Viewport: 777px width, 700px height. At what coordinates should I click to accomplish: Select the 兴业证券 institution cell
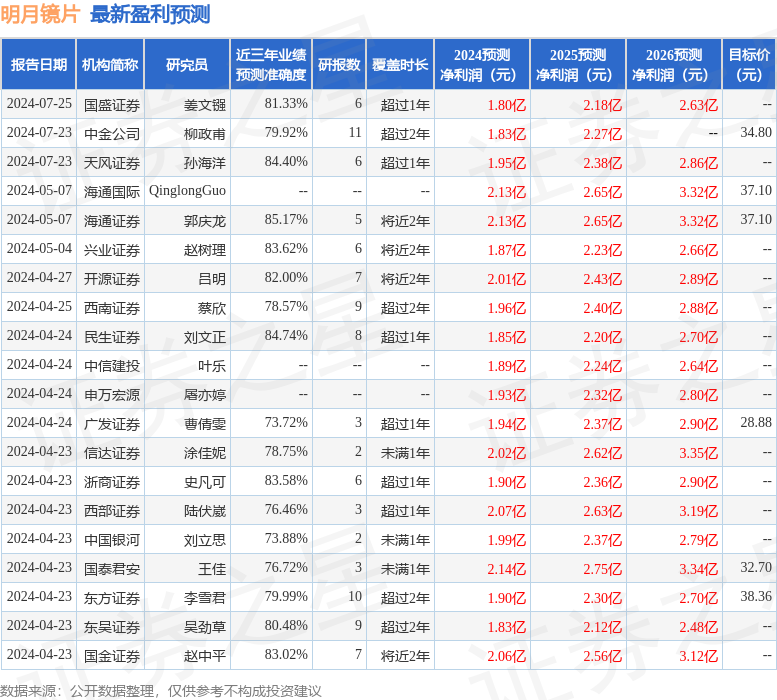(111, 250)
